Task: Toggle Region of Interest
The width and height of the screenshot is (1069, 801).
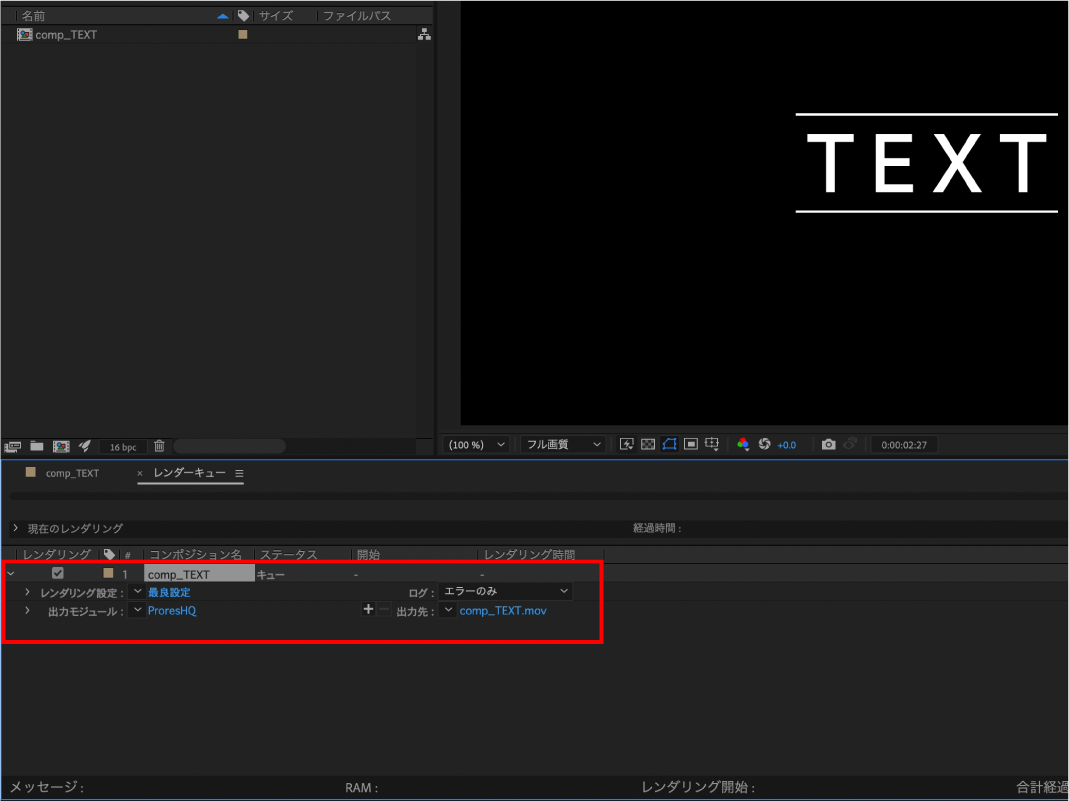Action: click(691, 444)
